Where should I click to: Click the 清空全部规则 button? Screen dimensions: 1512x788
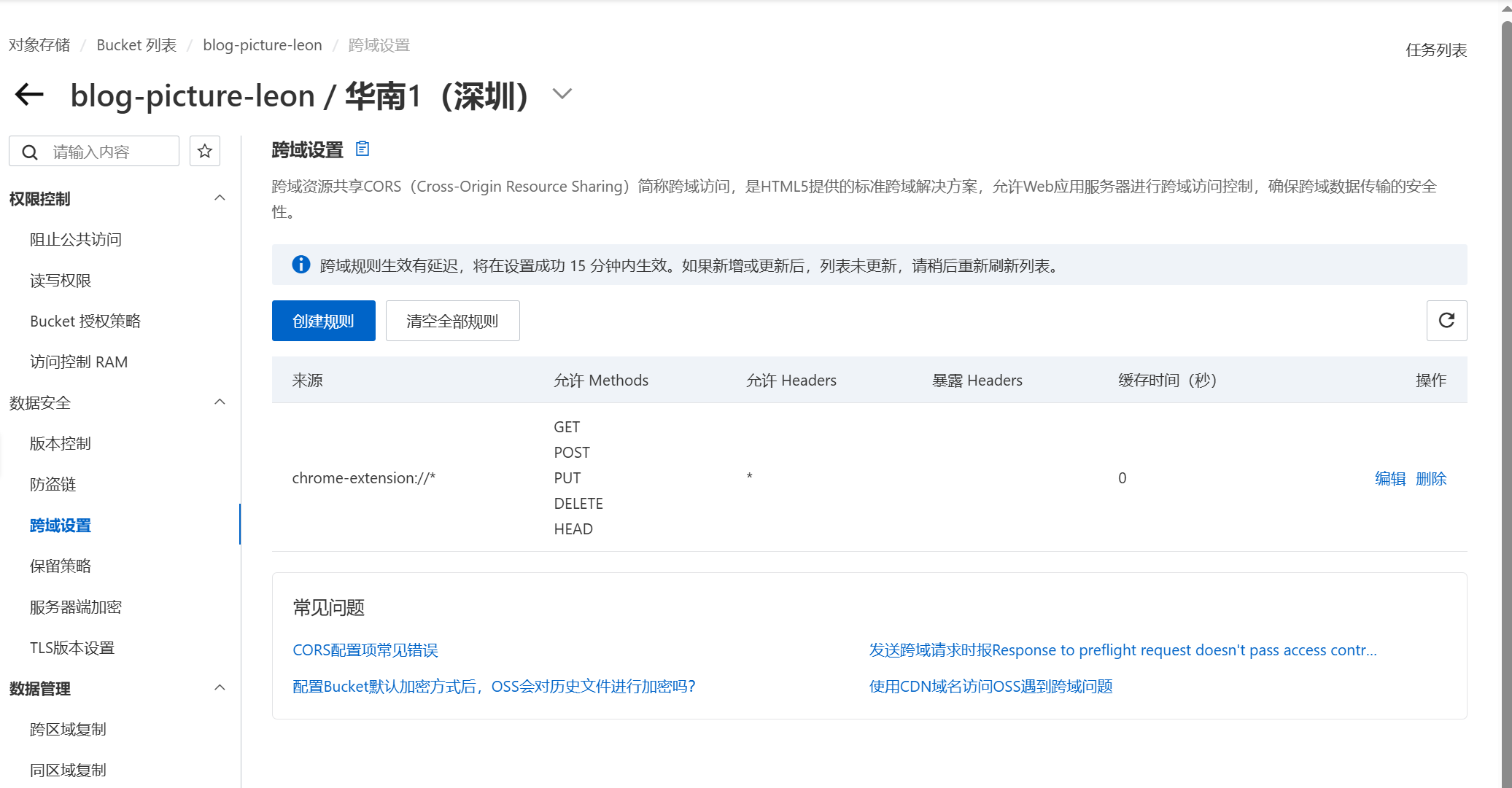coord(452,321)
